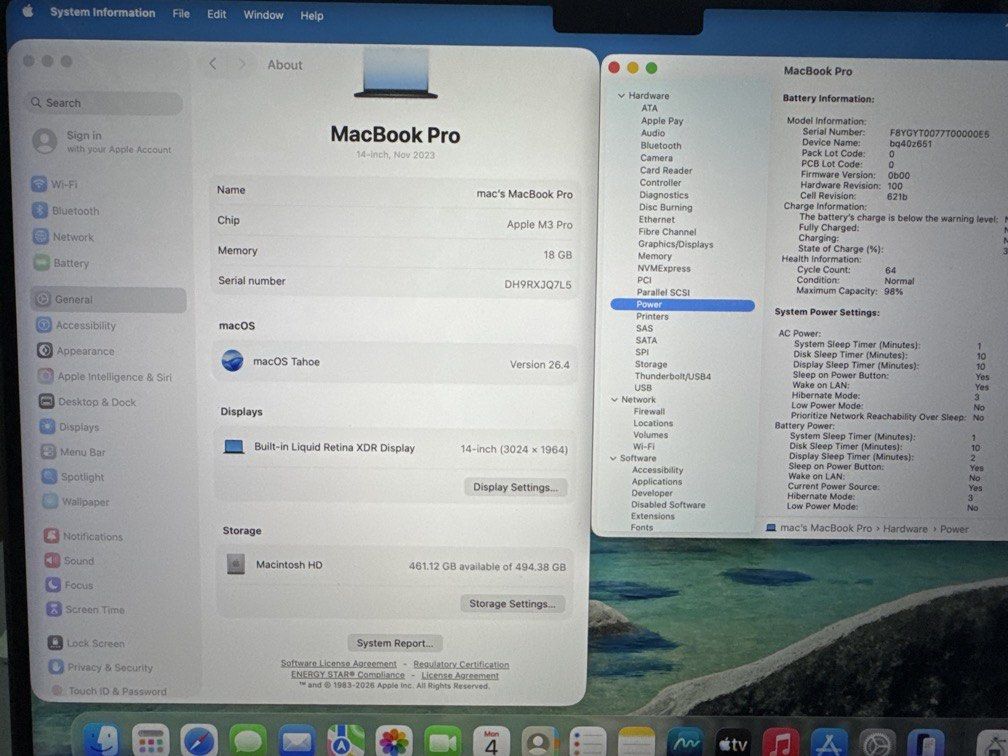
Task: Start FaceTime from the Dock
Action: pyautogui.click(x=442, y=742)
